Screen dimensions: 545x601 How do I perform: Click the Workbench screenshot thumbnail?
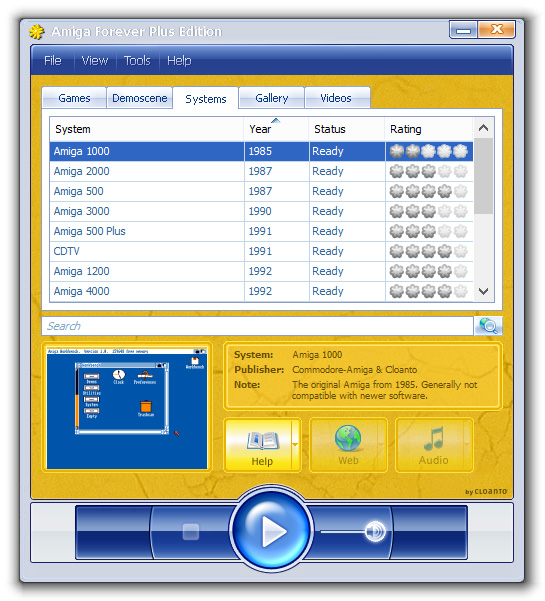[x=127, y=408]
